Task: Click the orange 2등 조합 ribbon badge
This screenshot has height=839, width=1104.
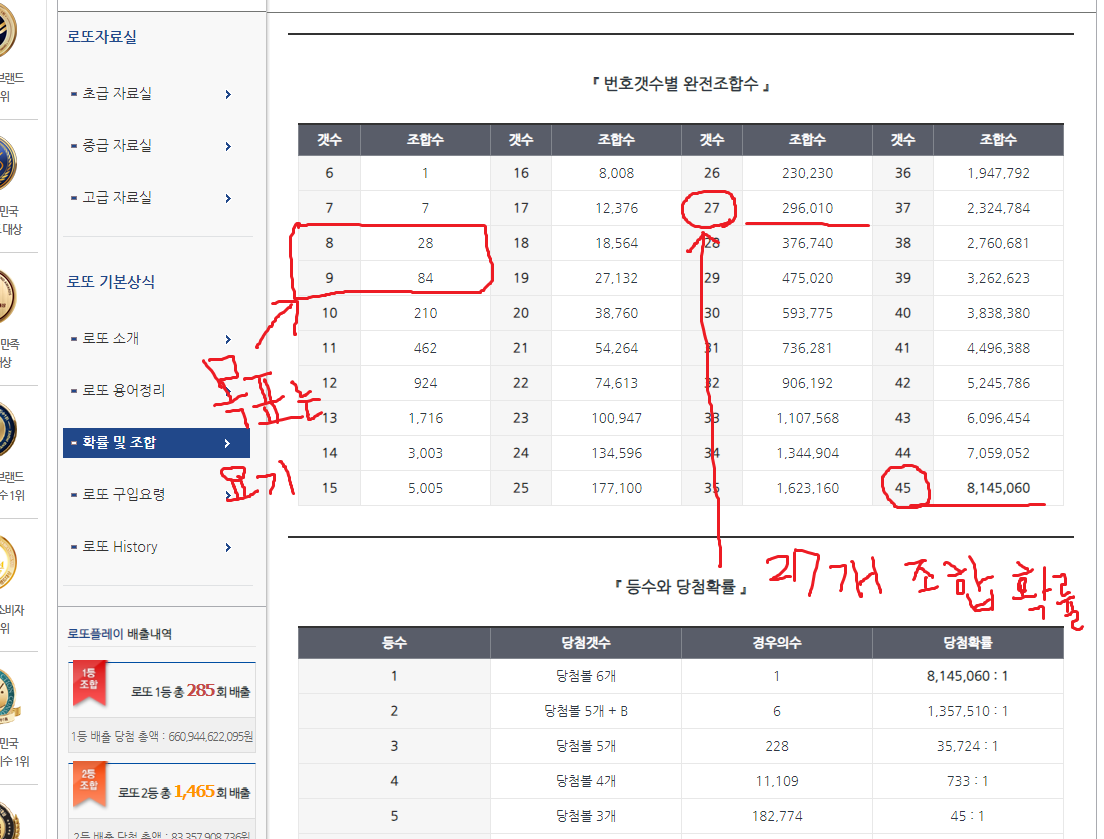Action: coord(88,783)
